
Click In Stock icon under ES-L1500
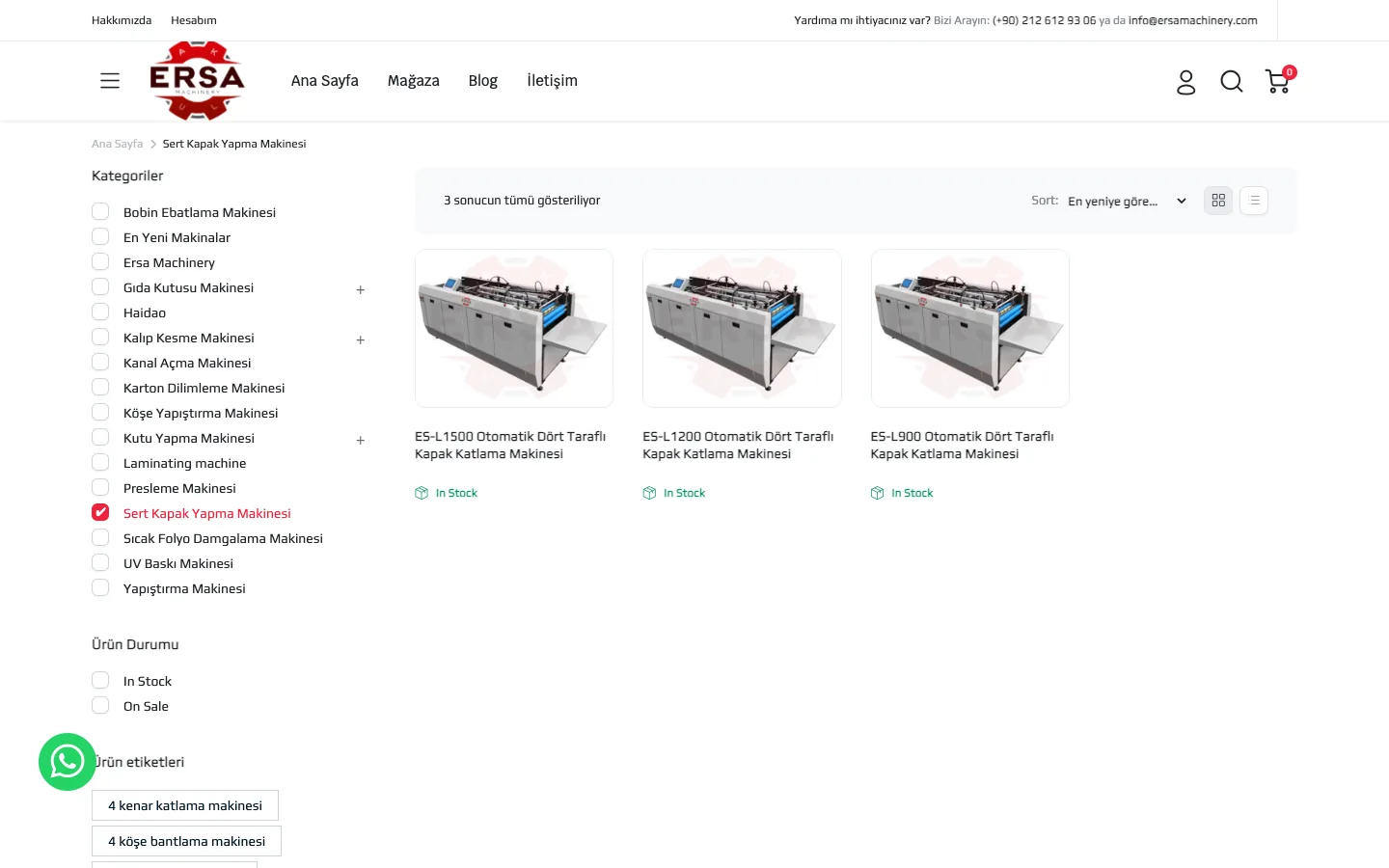(x=422, y=493)
